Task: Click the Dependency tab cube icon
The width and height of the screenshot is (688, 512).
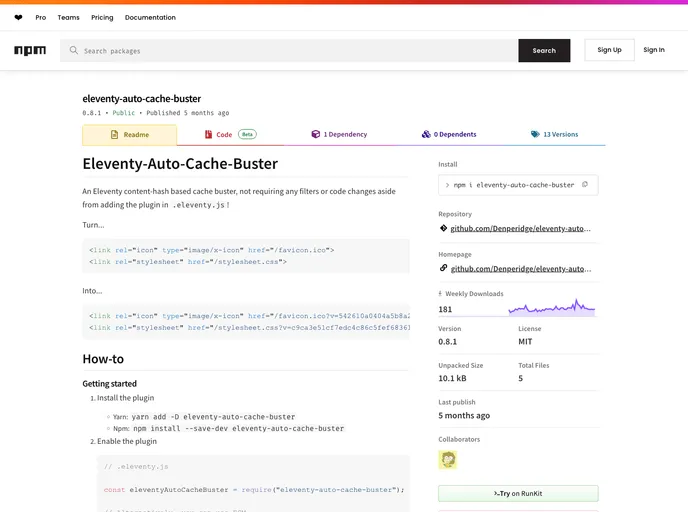Action: (315, 134)
